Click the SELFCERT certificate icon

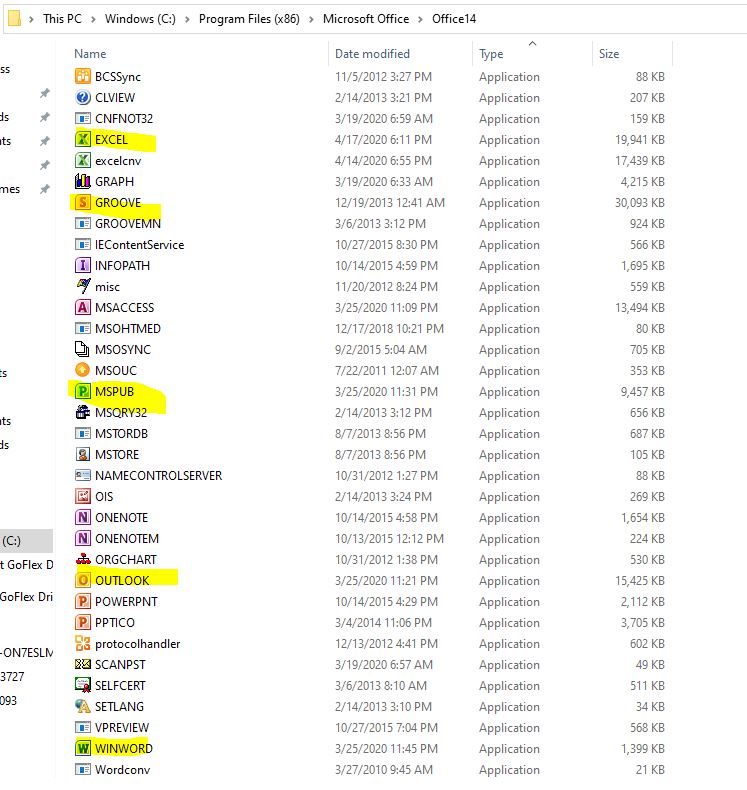point(83,685)
